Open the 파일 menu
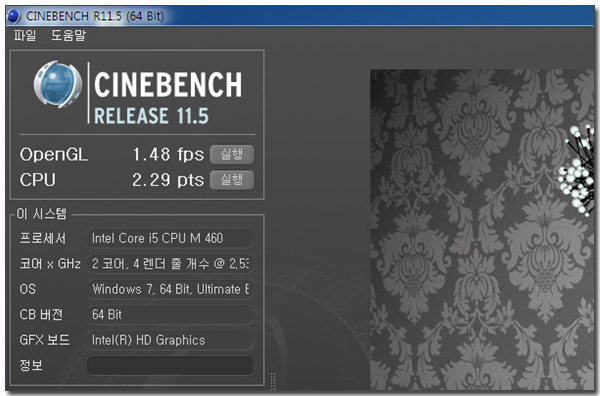Screen dimensions: 600x396 coord(25,36)
